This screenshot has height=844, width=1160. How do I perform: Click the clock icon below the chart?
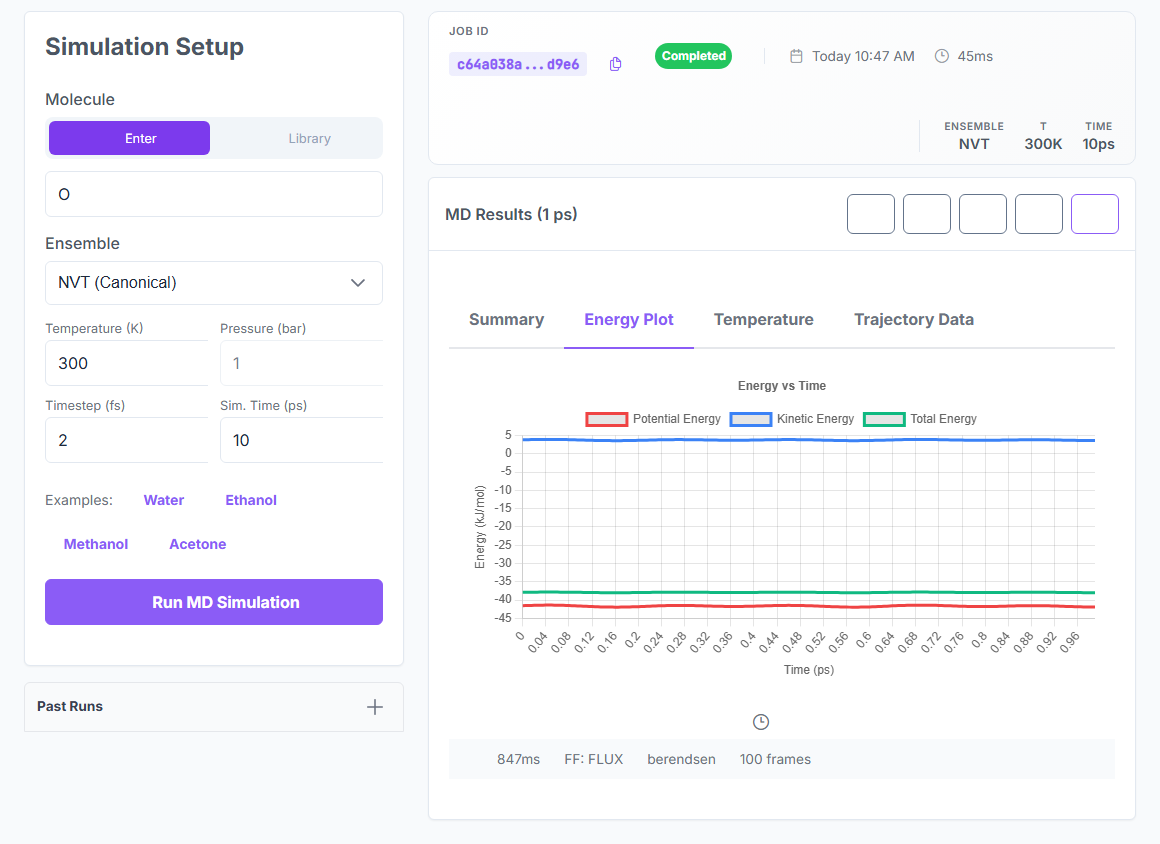pyautogui.click(x=761, y=722)
